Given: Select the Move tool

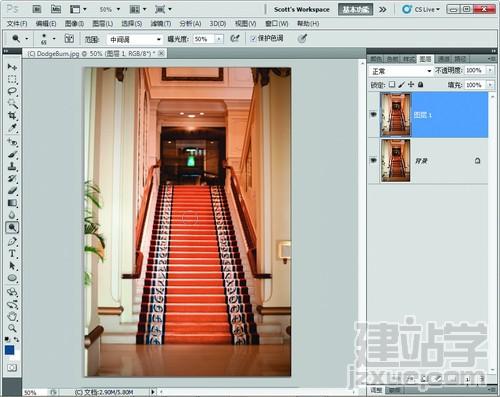Looking at the screenshot, I should (12, 67).
